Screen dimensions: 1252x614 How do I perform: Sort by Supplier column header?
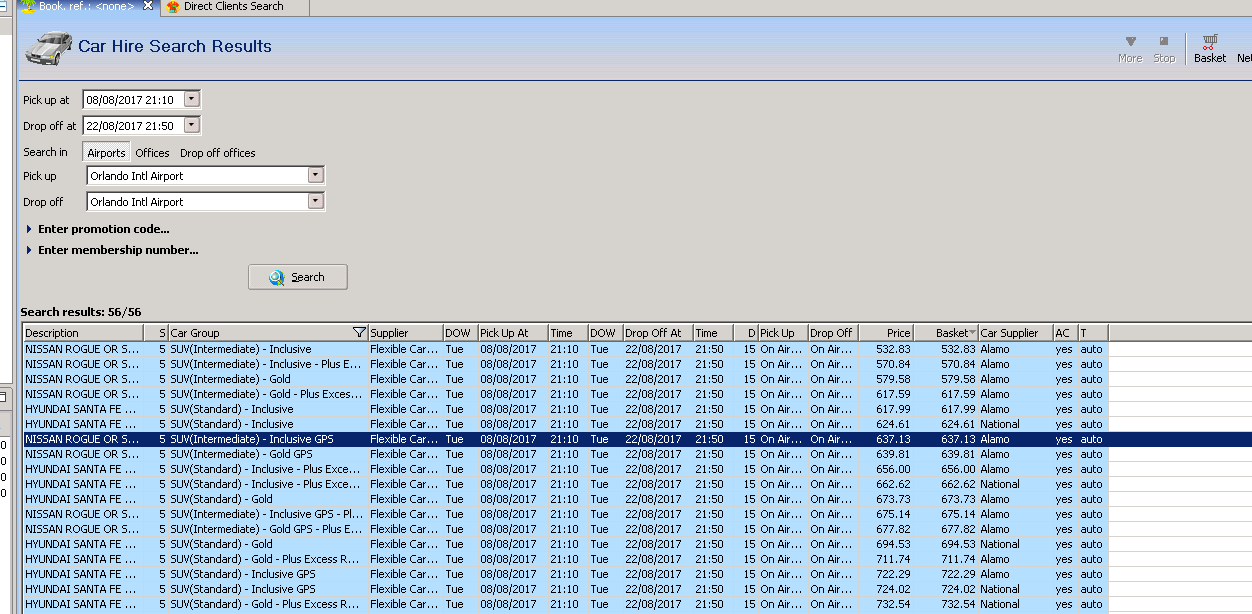click(x=405, y=333)
